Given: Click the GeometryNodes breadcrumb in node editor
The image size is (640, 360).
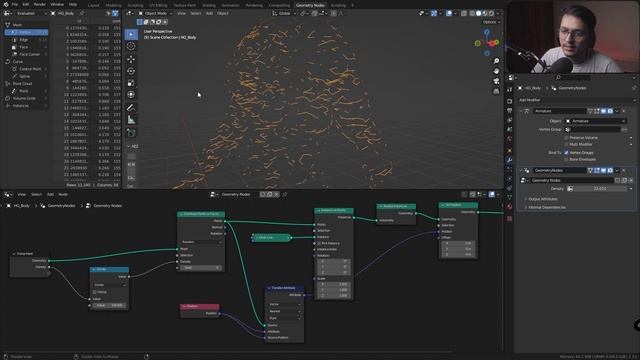Looking at the screenshot, I should [61, 206].
